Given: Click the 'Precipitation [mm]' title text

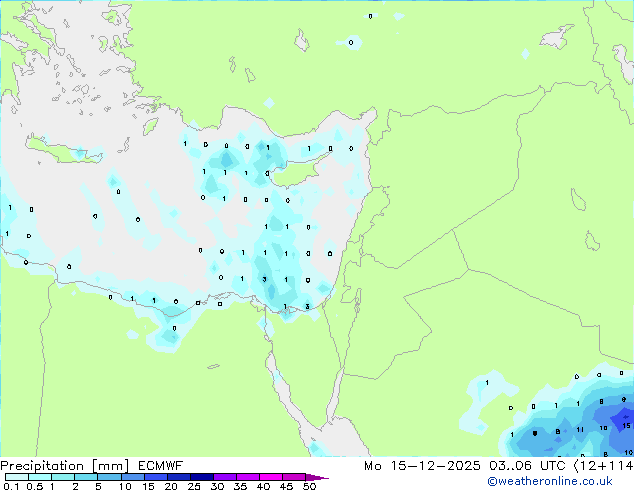Looking at the screenshot, I should pos(65,466).
